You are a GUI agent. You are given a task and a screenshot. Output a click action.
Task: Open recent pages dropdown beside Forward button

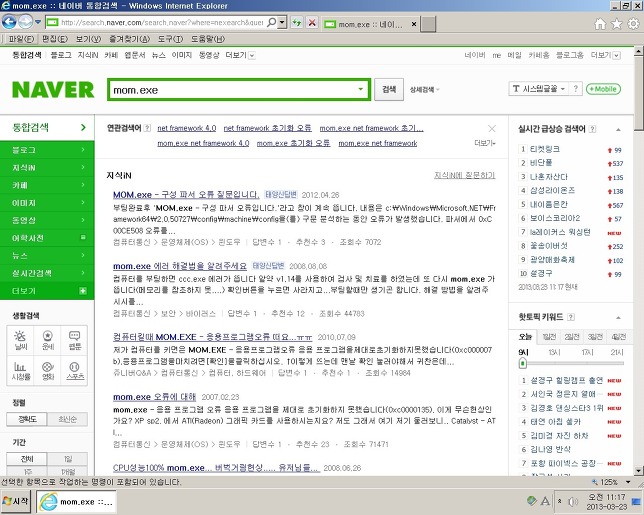(x=38, y=22)
